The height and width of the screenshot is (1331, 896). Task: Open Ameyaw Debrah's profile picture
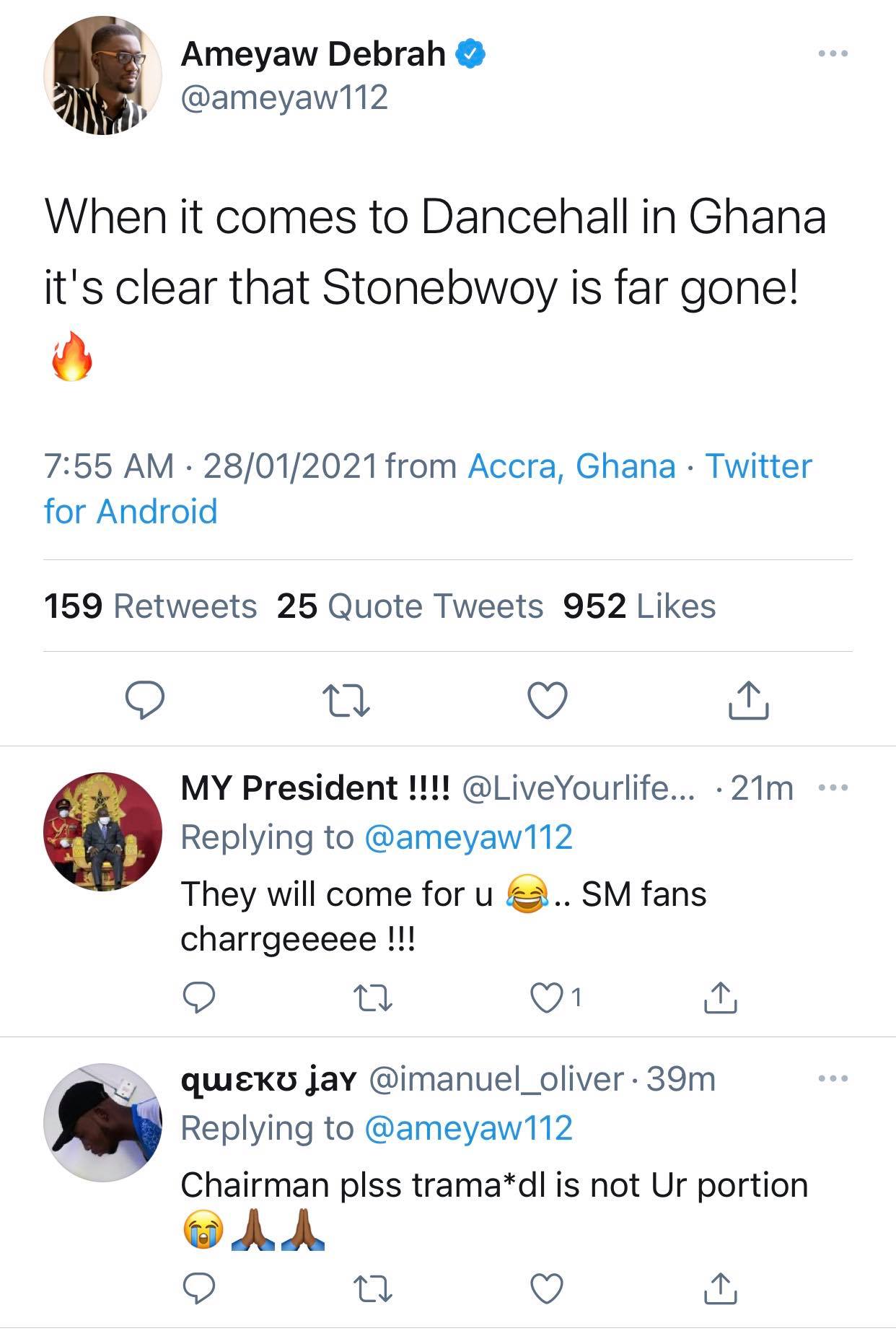pos(103,75)
